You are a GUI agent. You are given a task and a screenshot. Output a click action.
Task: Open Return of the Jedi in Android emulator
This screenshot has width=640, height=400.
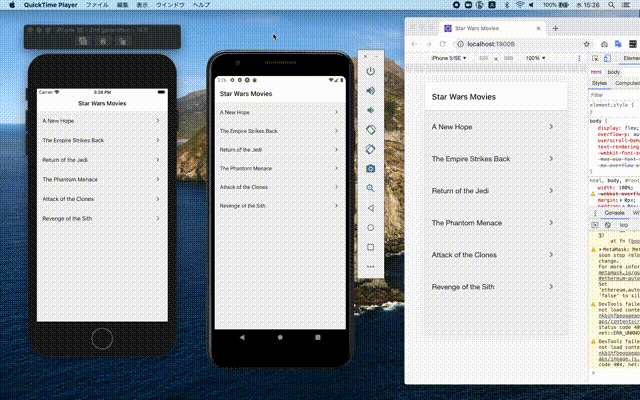[x=280, y=150]
